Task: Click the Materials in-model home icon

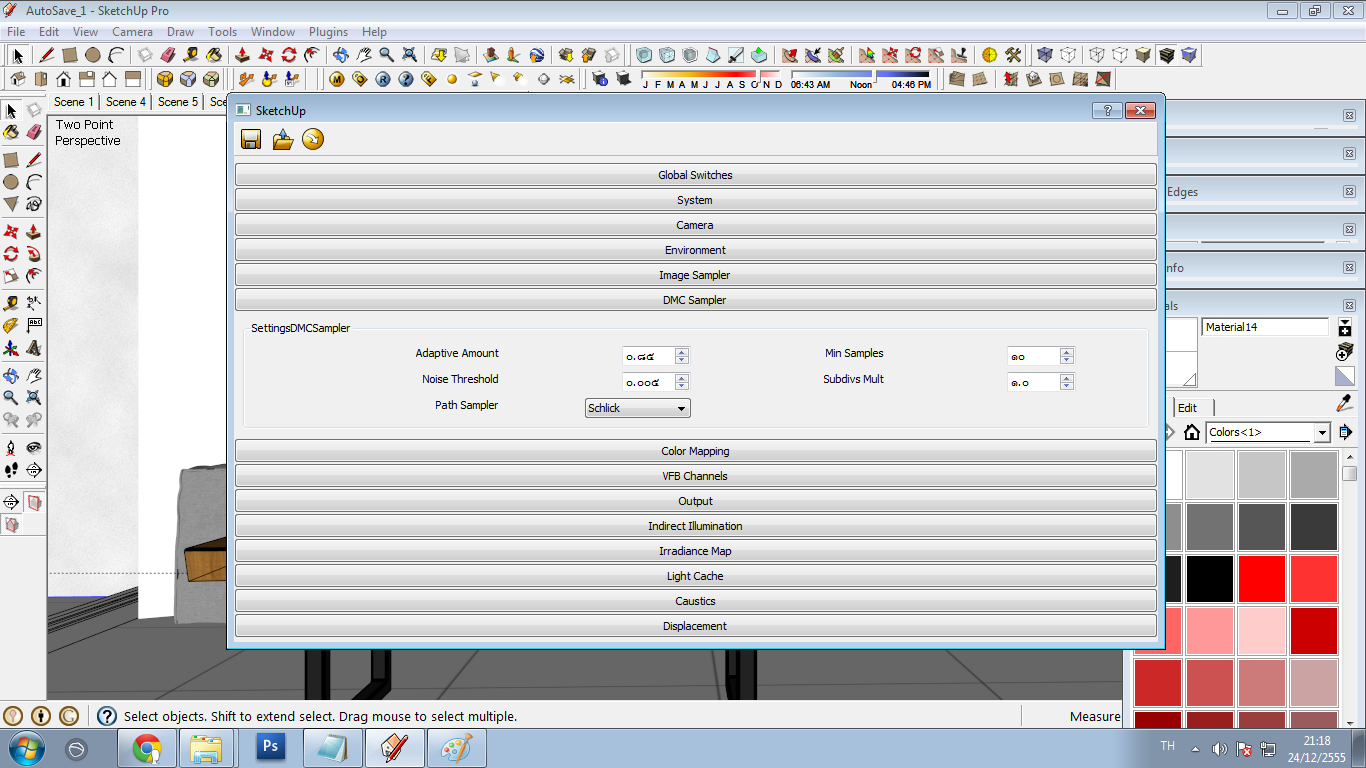Action: [1191, 432]
